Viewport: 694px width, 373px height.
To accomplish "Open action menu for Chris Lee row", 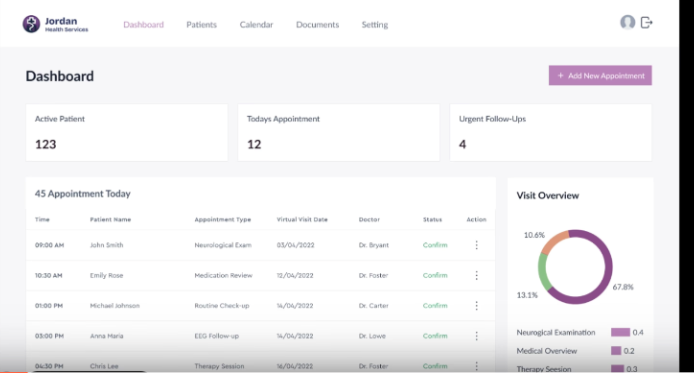I will [476, 366].
